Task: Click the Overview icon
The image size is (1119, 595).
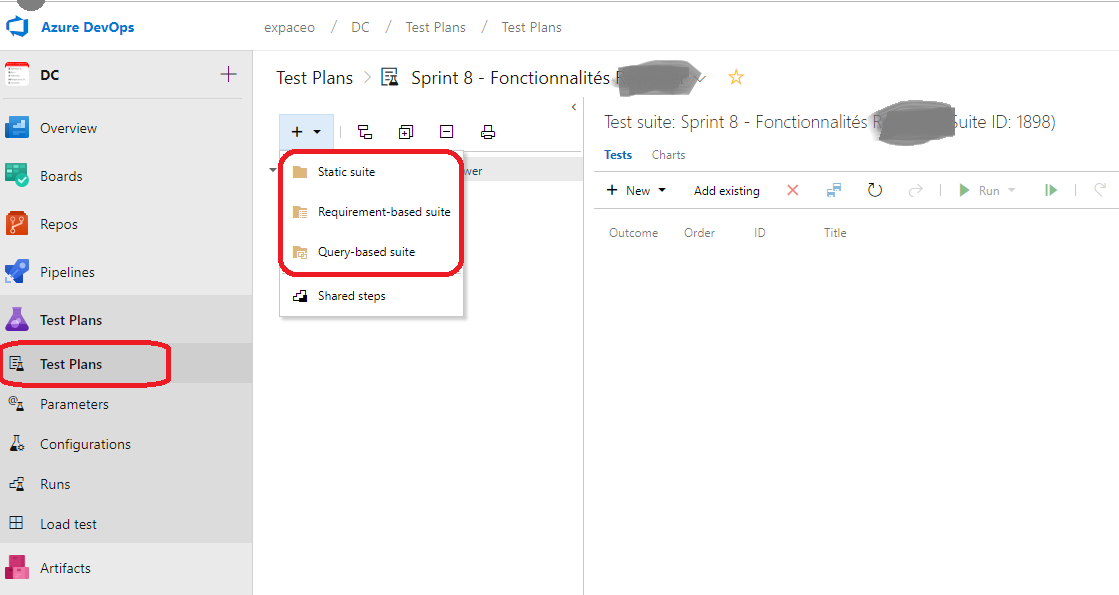Action: [x=17, y=128]
